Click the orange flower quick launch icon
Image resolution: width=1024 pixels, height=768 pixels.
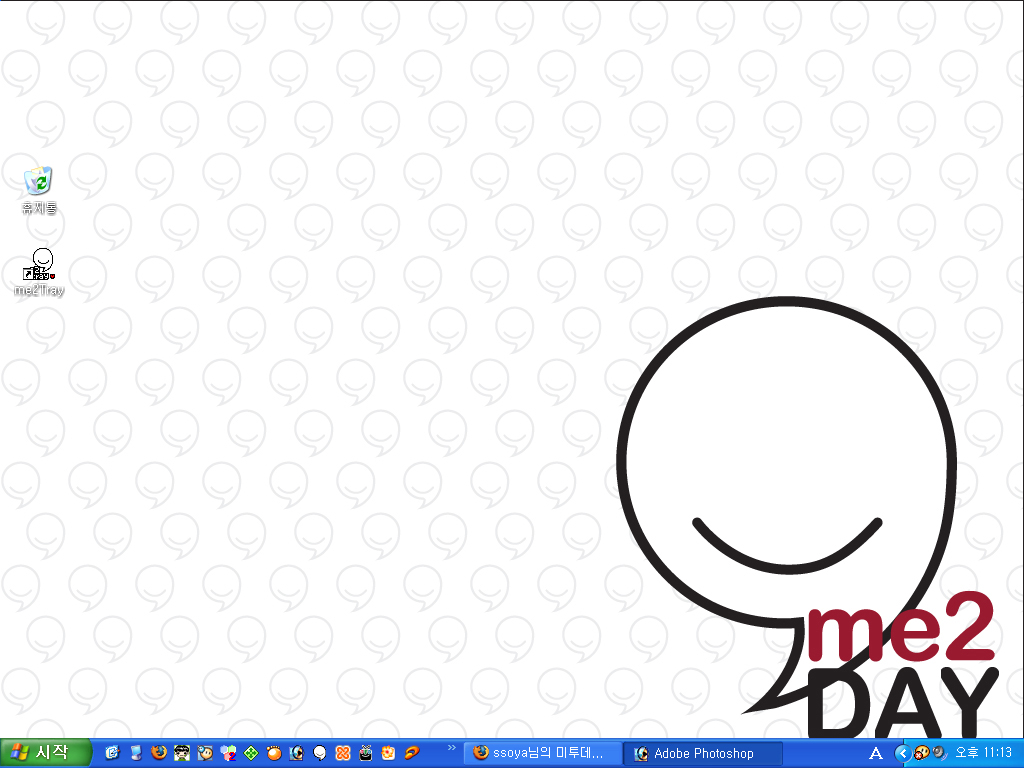[389, 753]
